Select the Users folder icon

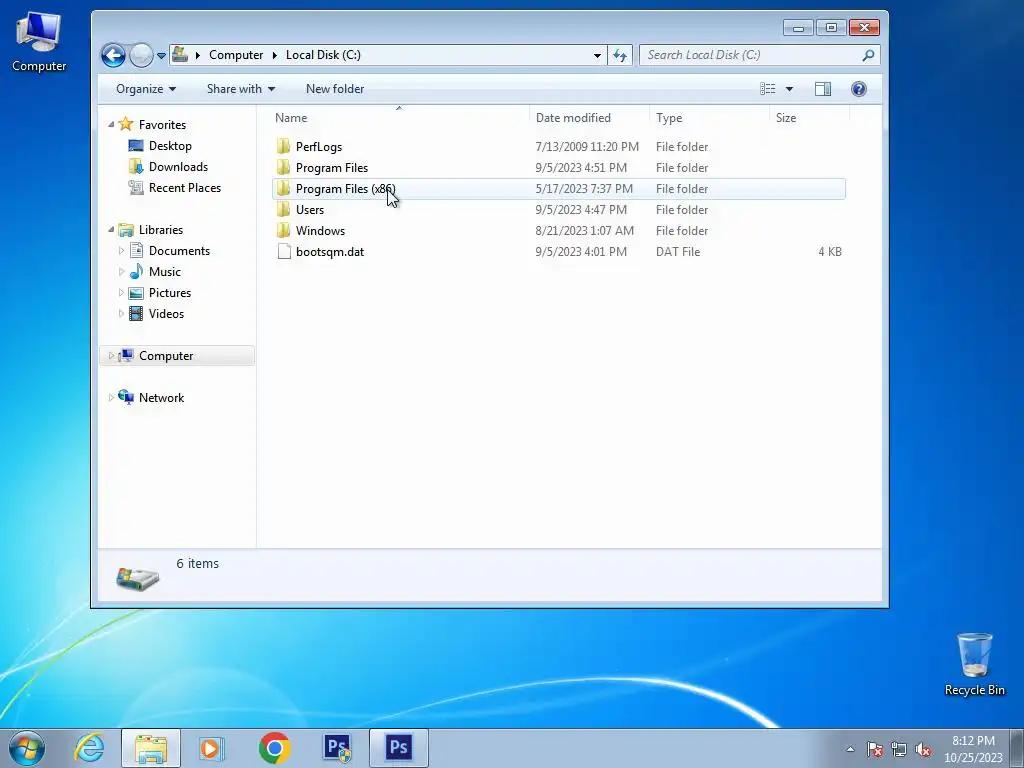pyautogui.click(x=283, y=210)
